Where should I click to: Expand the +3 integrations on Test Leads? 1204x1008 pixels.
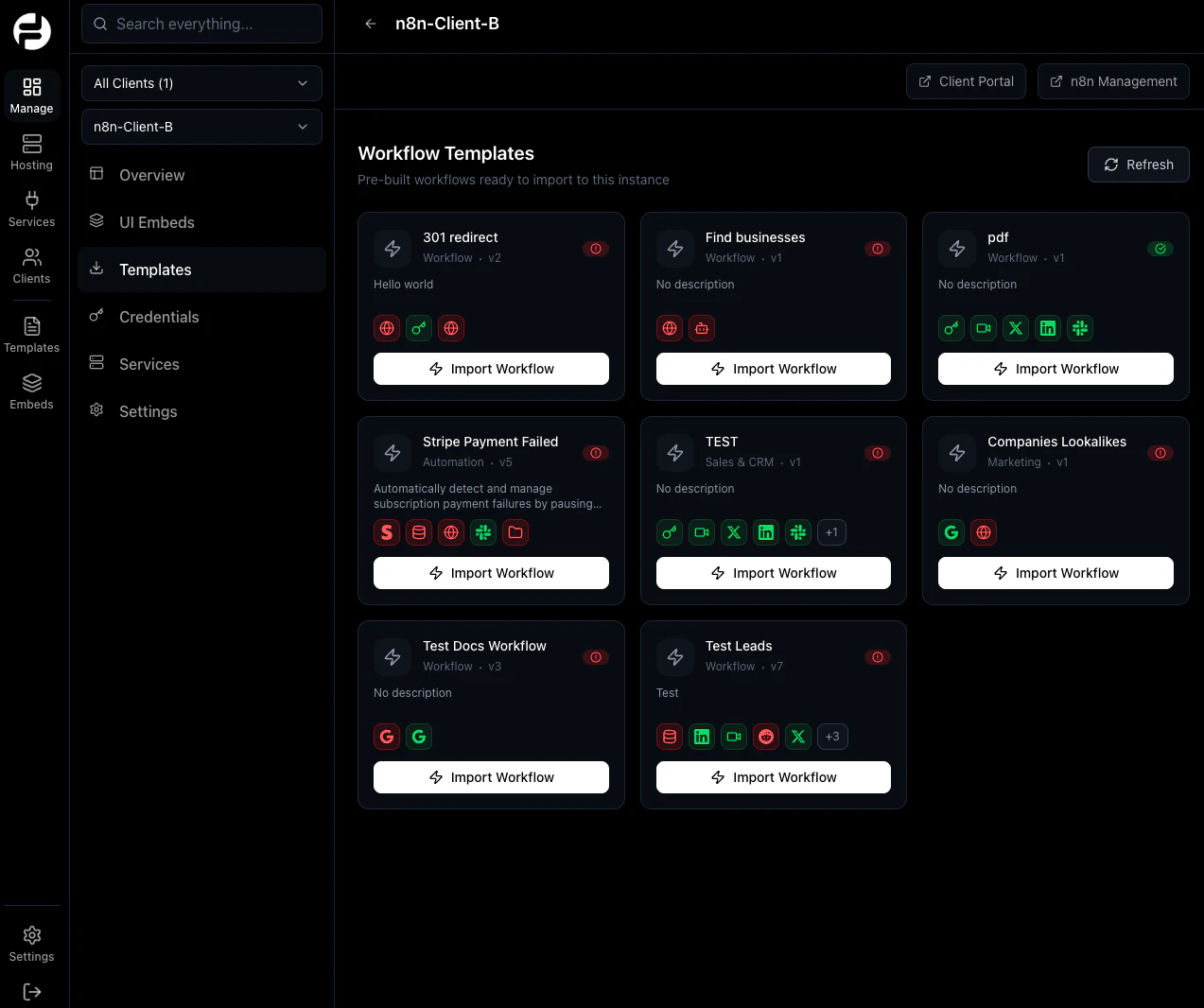point(832,737)
